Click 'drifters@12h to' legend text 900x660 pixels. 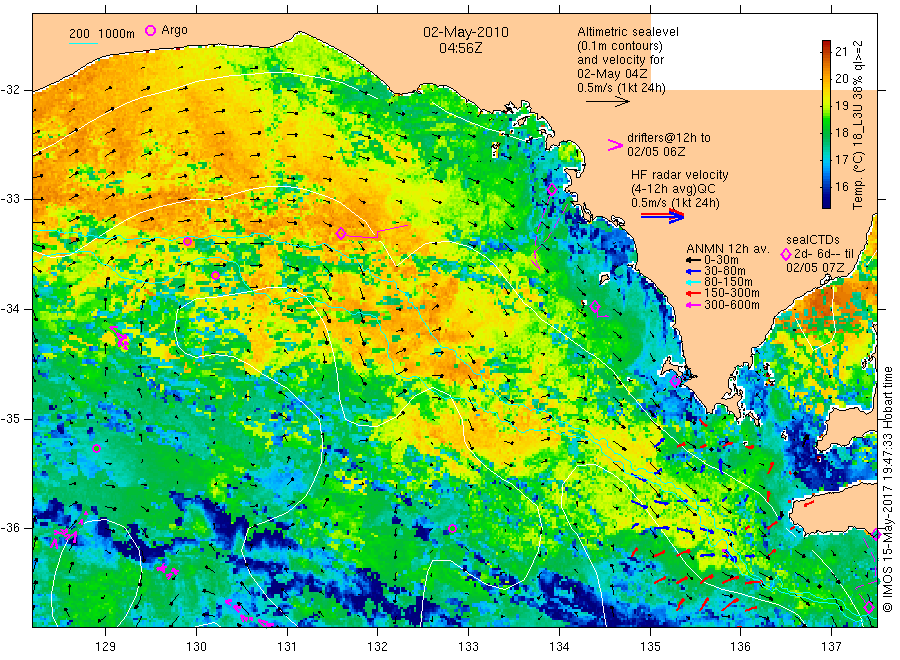[669, 138]
